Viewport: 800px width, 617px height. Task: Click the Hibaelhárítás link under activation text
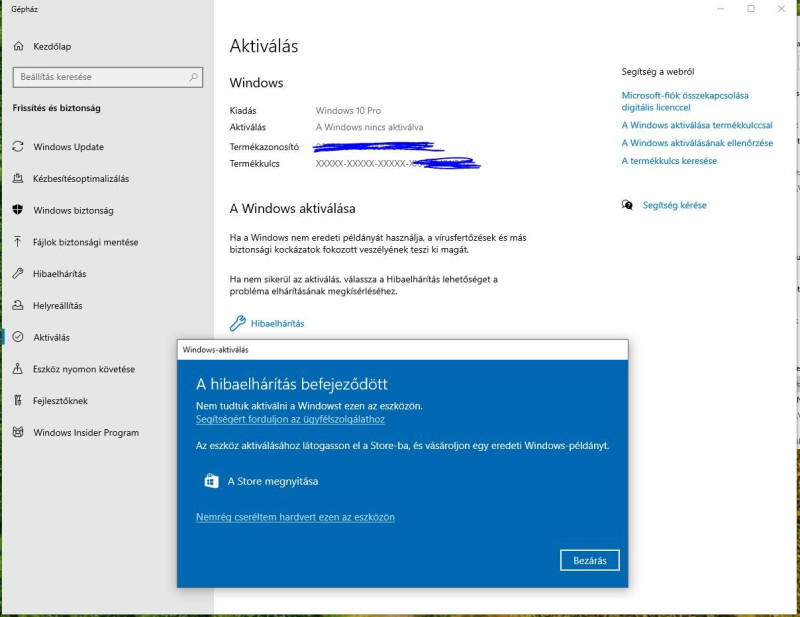278,324
